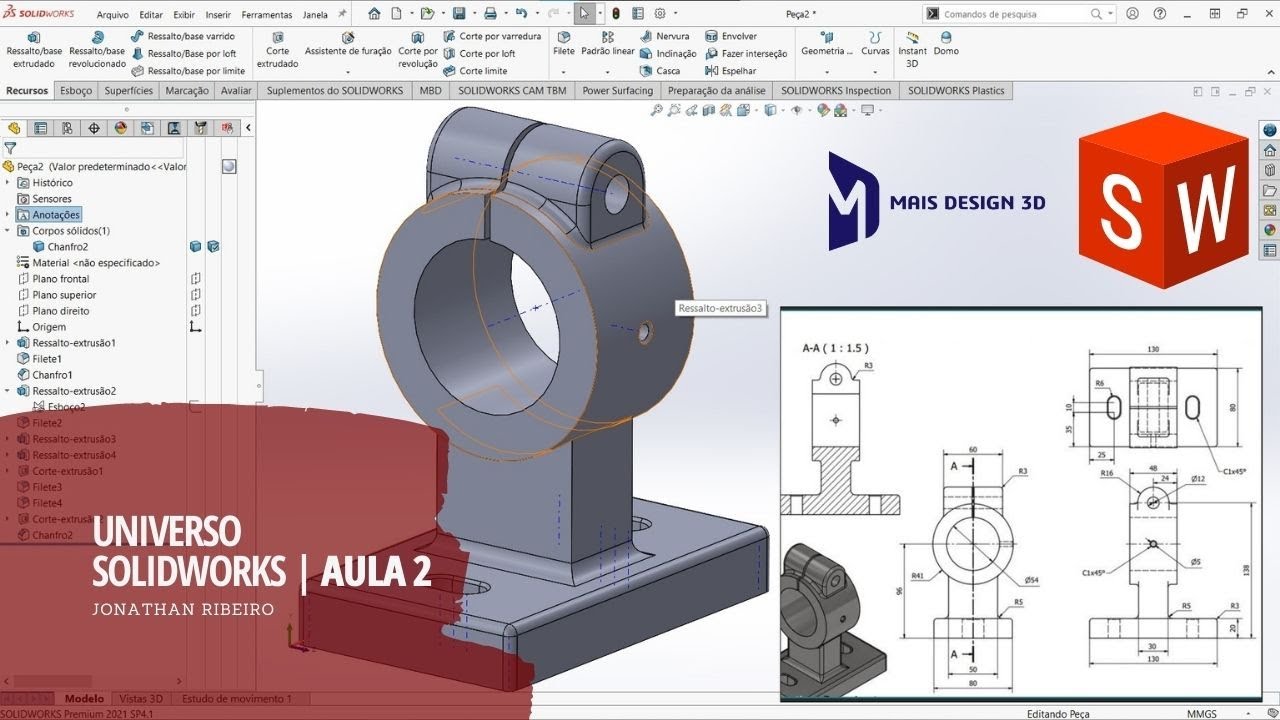Open the Ferramentas menu
1280x720 pixels.
click(267, 15)
